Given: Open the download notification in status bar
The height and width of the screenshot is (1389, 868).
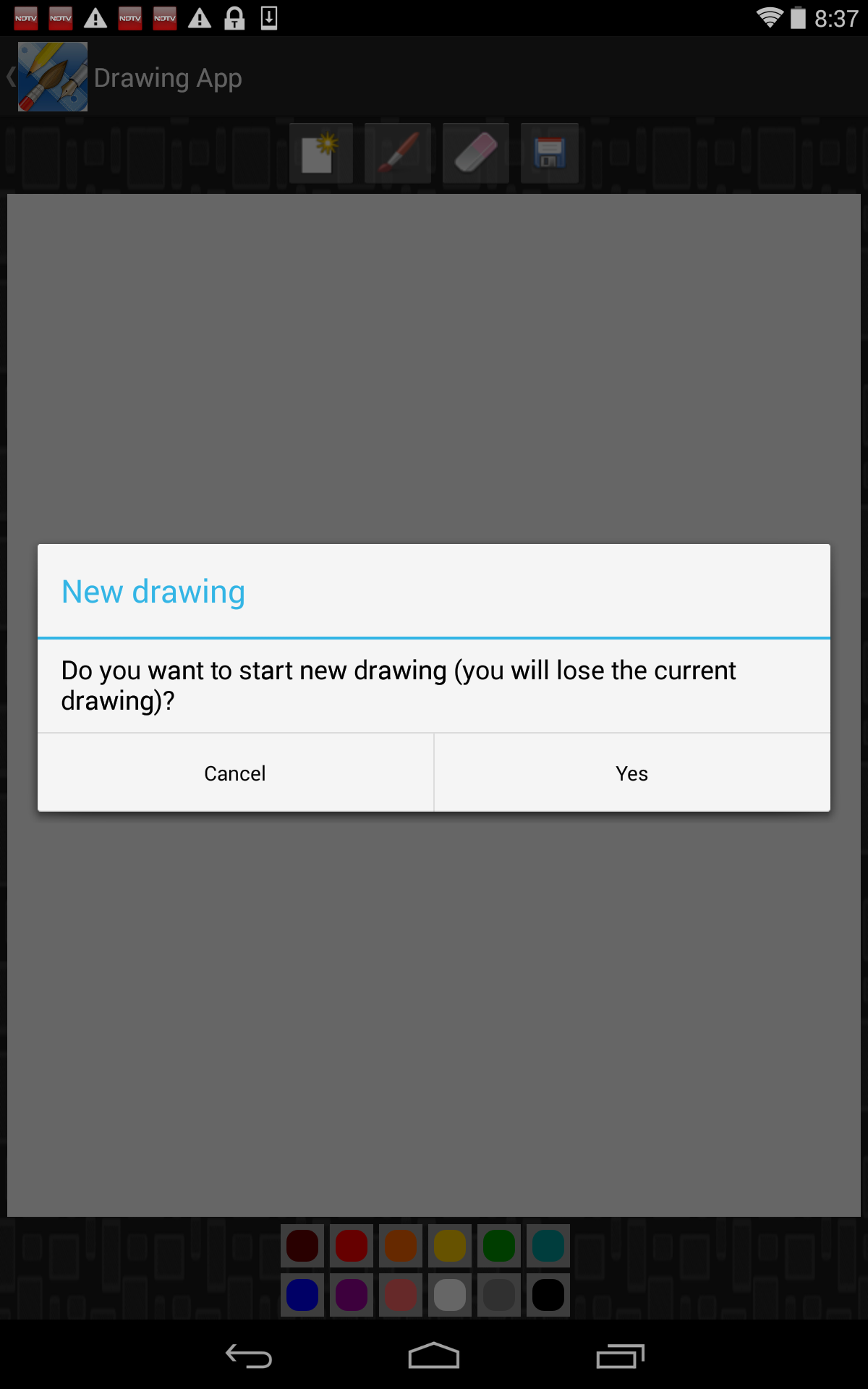Looking at the screenshot, I should (269, 18).
